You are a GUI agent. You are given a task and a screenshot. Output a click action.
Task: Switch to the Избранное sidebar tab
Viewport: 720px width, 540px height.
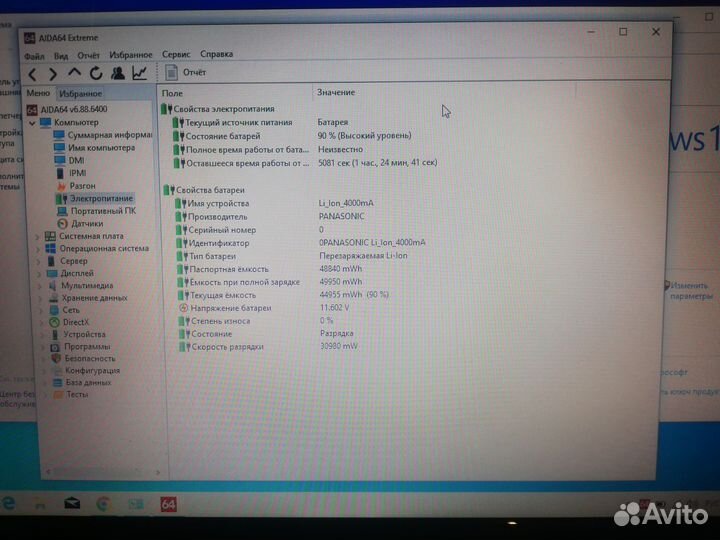[80, 94]
